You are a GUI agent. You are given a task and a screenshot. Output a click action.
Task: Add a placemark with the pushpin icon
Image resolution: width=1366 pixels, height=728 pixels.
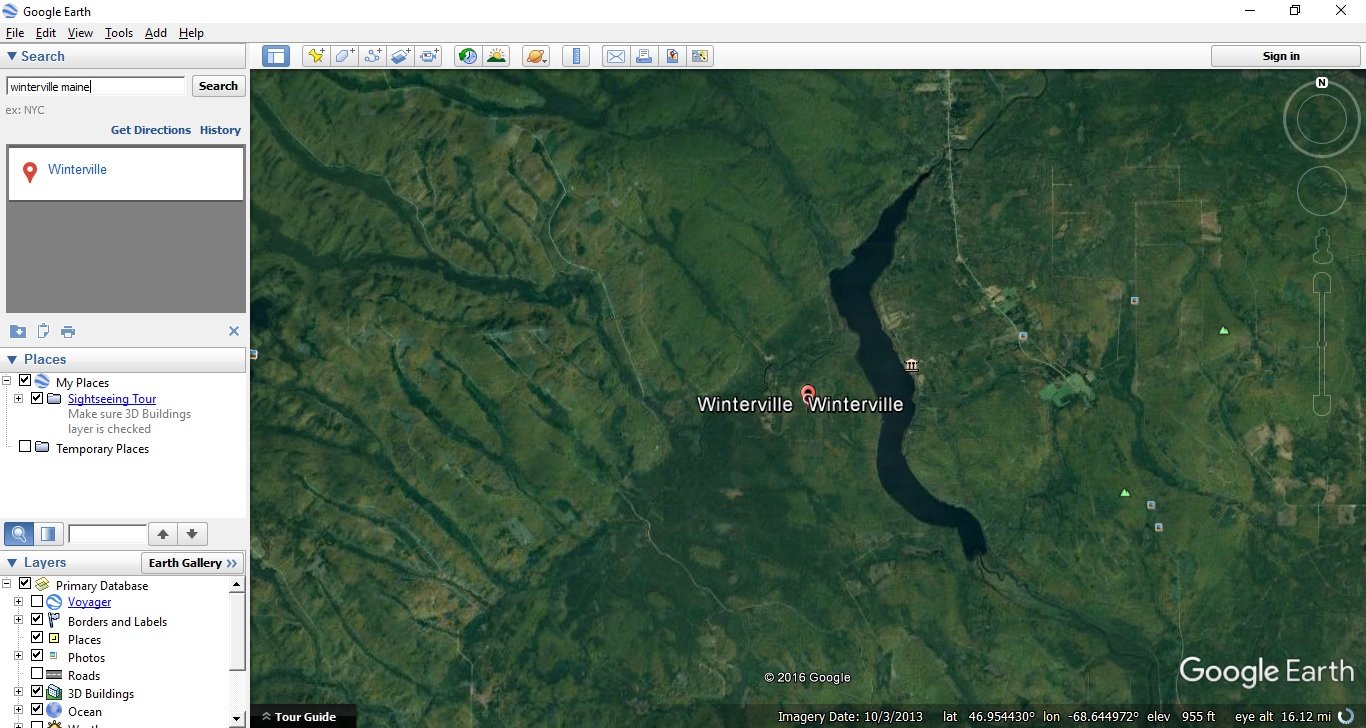(x=316, y=56)
